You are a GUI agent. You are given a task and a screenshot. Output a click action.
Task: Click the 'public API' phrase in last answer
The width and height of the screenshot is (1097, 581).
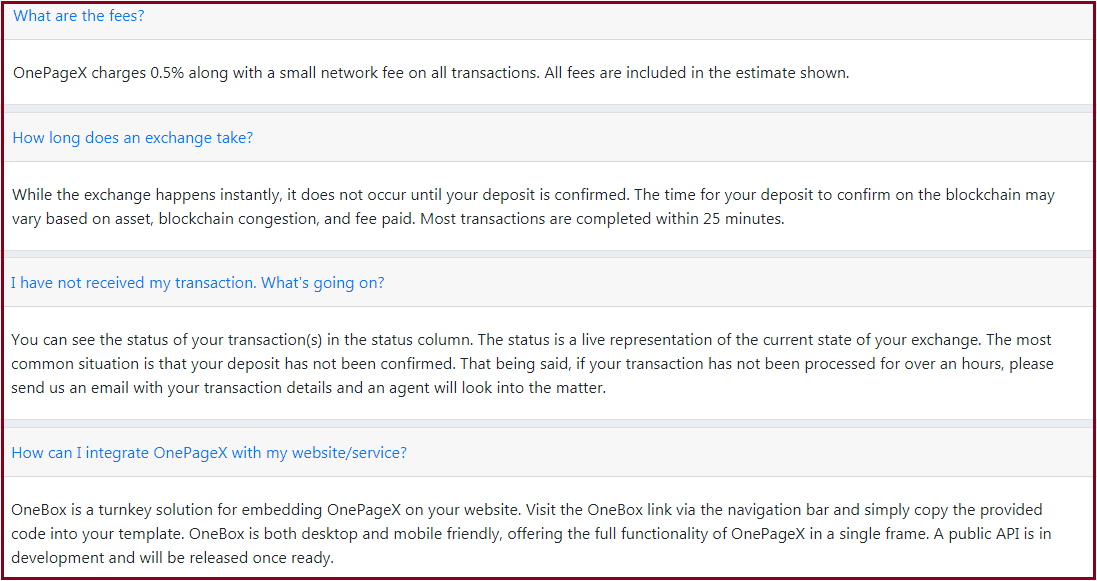click(977, 533)
